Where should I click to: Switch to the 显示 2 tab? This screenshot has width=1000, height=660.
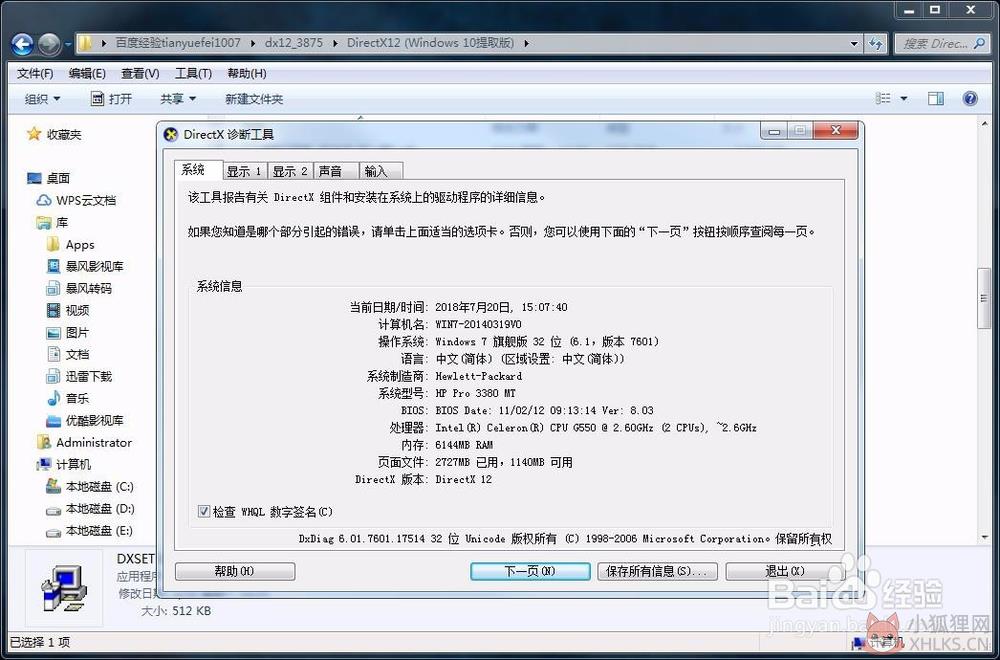[290, 171]
